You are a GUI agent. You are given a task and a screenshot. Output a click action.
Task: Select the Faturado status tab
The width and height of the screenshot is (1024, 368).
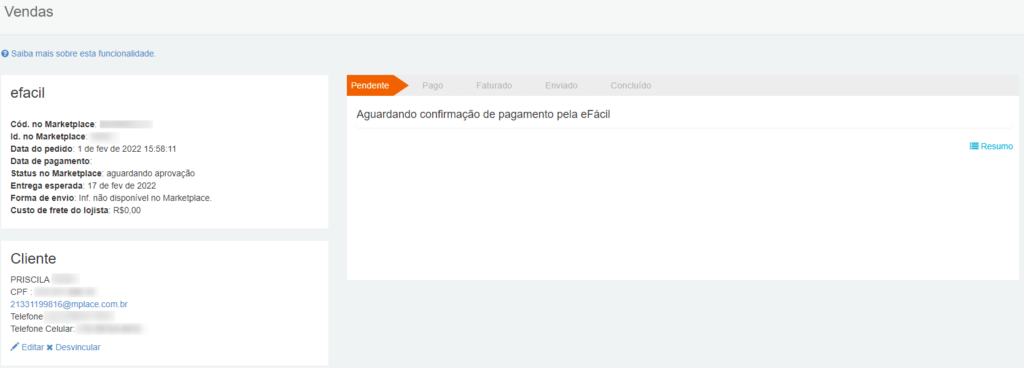point(494,85)
